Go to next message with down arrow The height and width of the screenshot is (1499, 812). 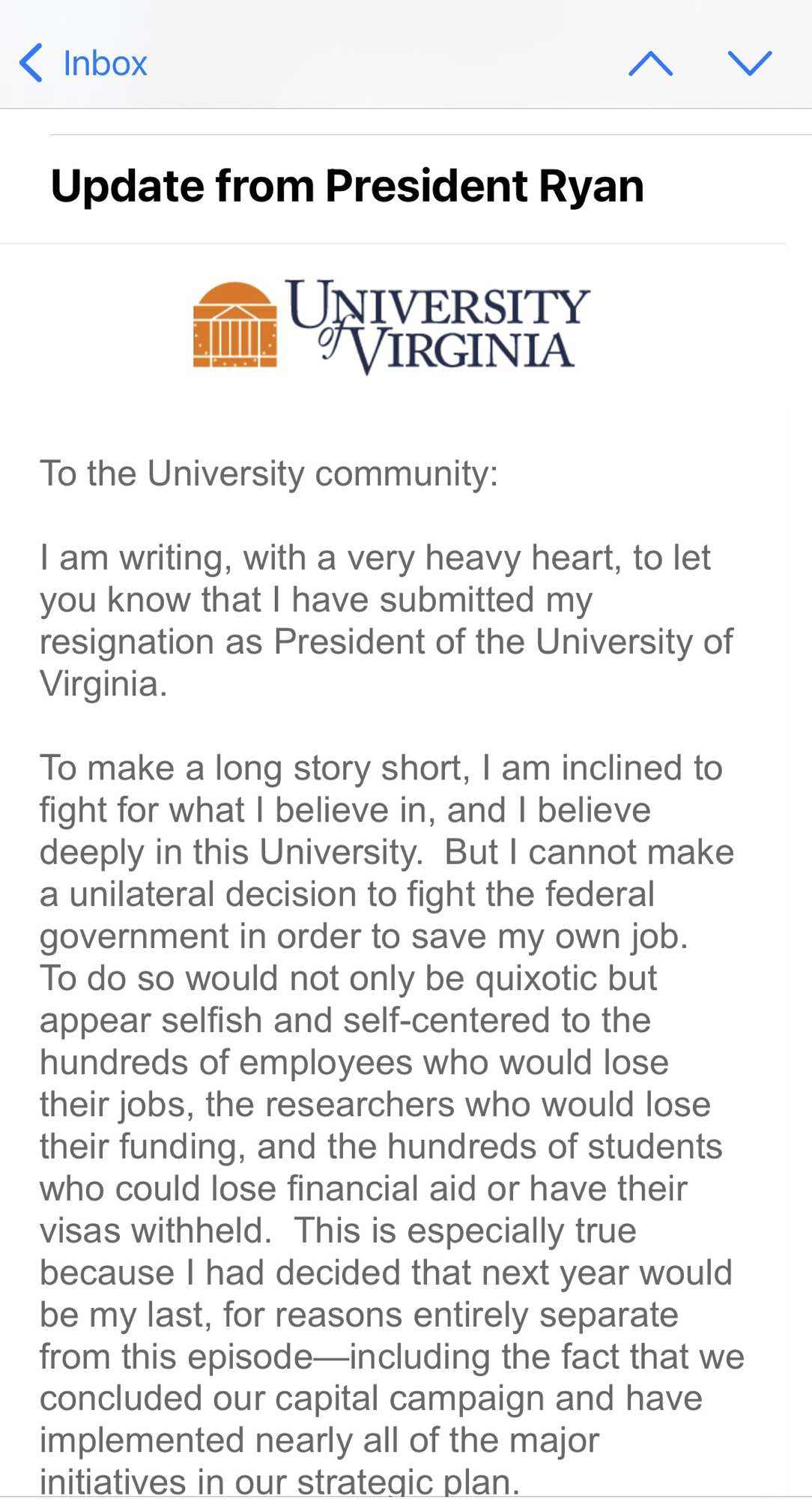(x=749, y=64)
